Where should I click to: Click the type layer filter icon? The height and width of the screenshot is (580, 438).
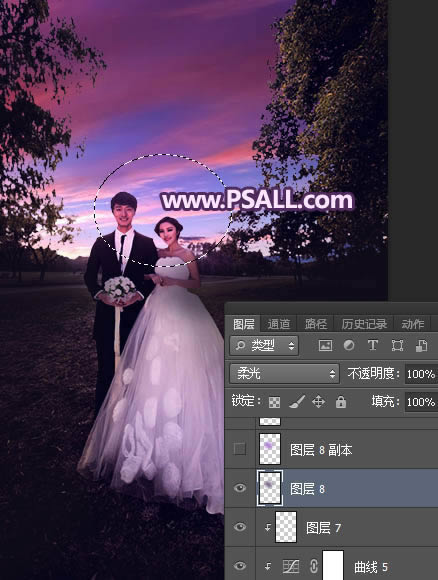click(x=373, y=345)
